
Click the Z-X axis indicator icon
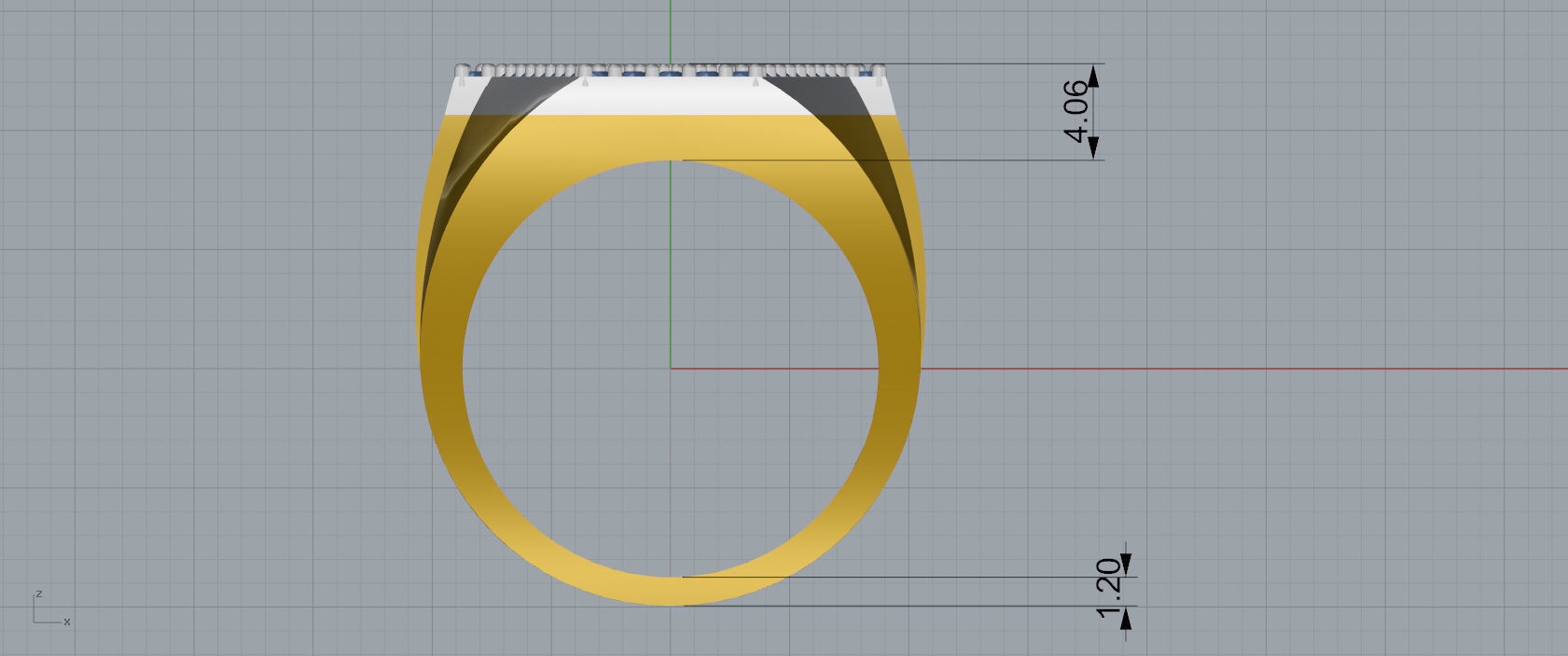(51, 607)
